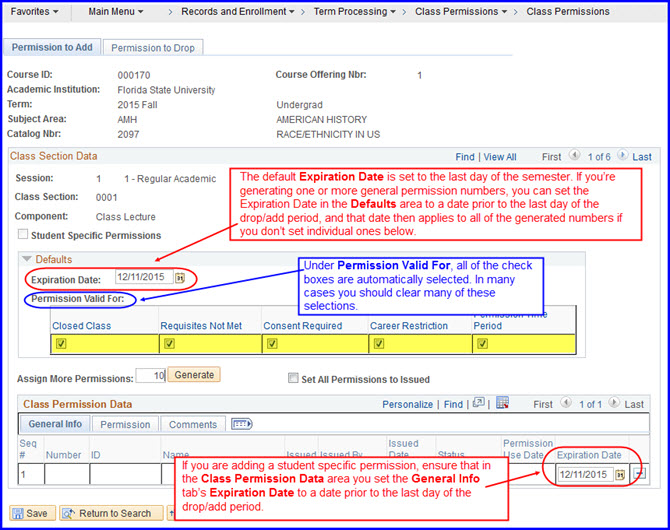Show next row in Class Section Data
Viewport: 670px width, 530px height.
click(623, 155)
